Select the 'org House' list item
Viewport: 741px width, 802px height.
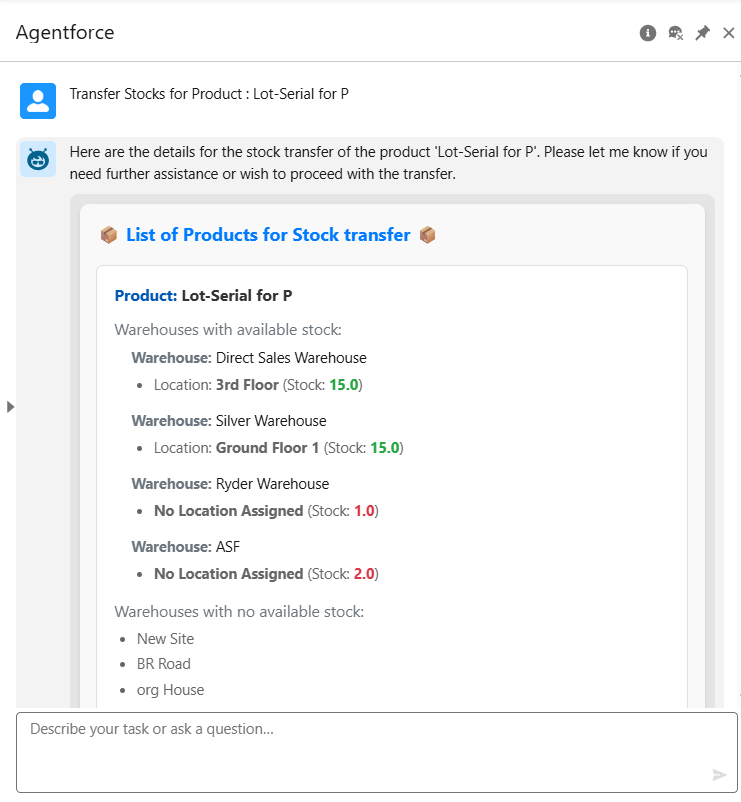click(170, 690)
